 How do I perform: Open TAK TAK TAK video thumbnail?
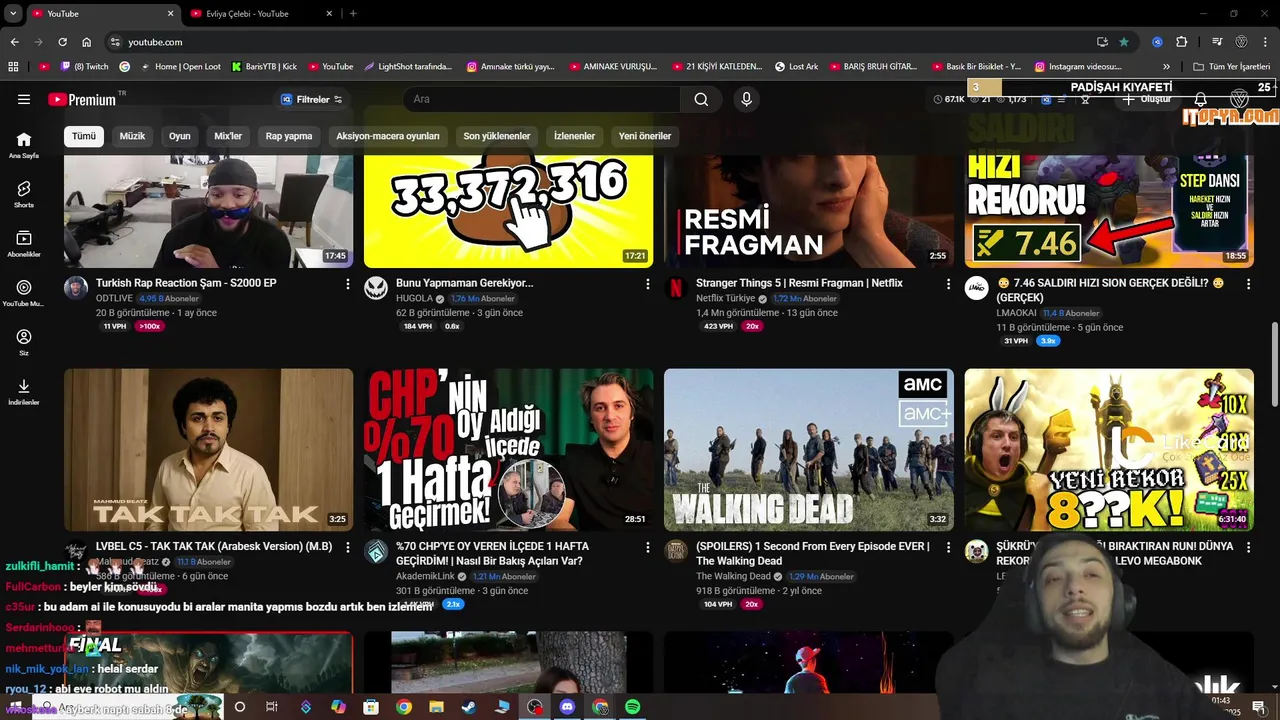[x=208, y=450]
